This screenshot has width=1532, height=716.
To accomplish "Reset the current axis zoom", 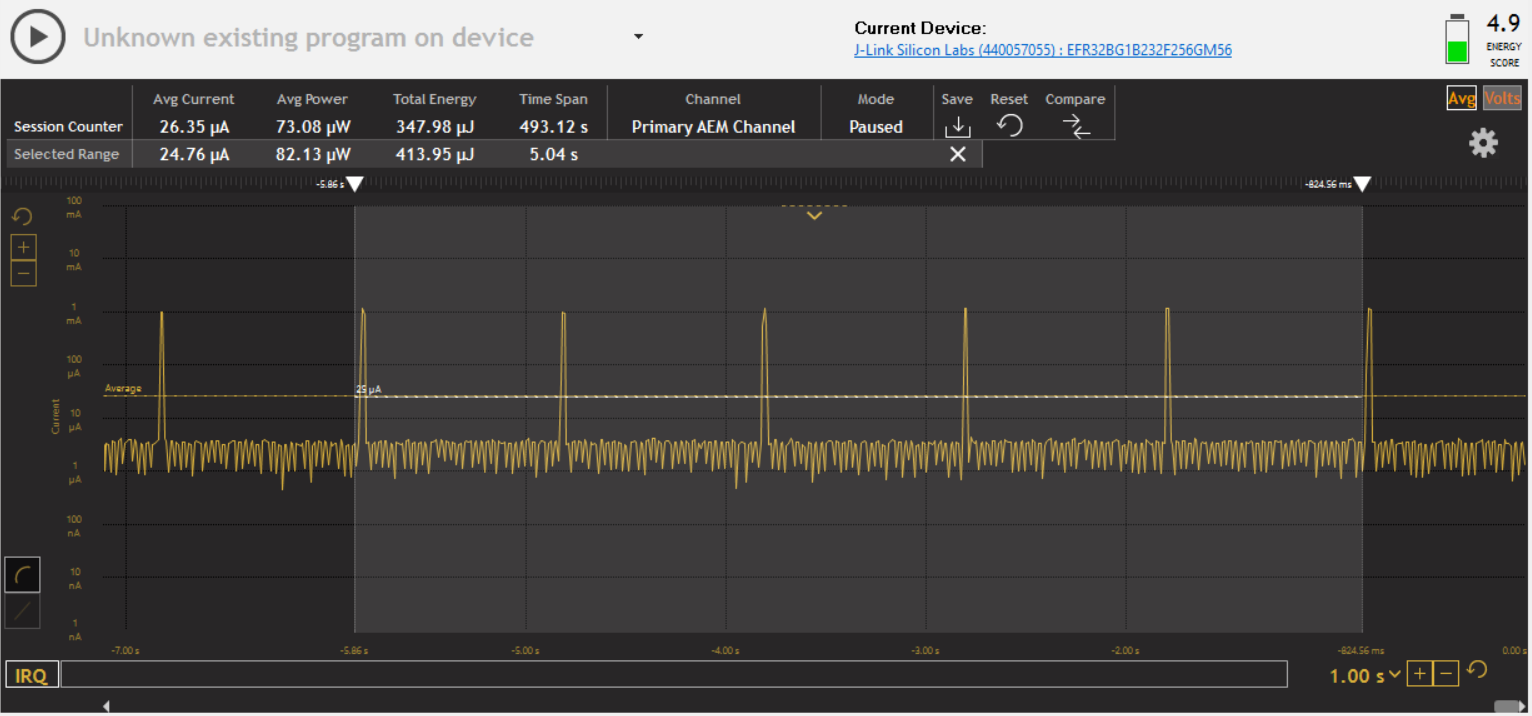I will click(22, 216).
